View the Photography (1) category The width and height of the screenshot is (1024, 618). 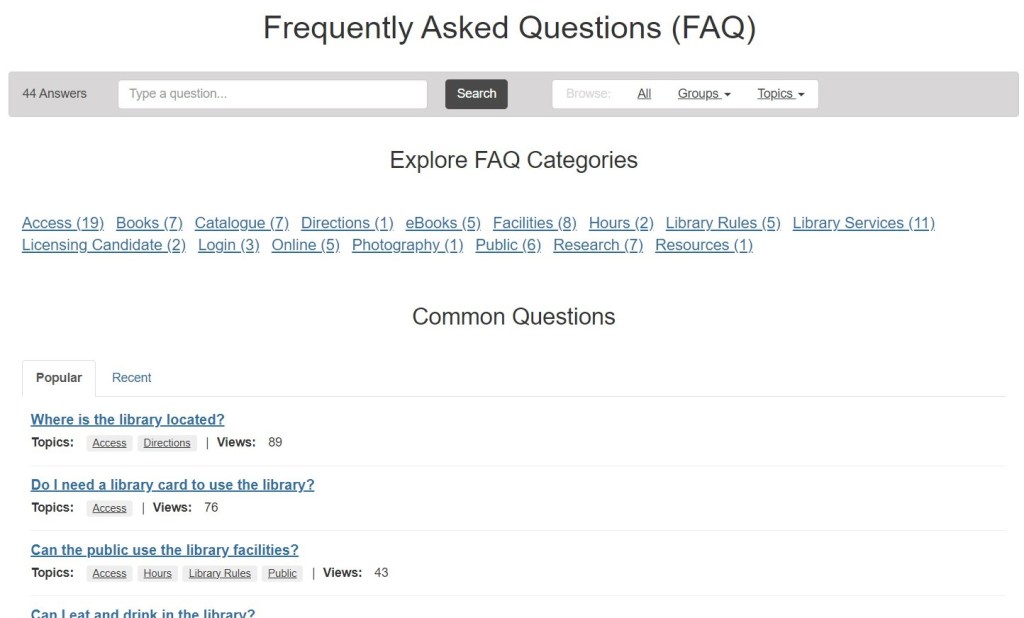tap(407, 245)
